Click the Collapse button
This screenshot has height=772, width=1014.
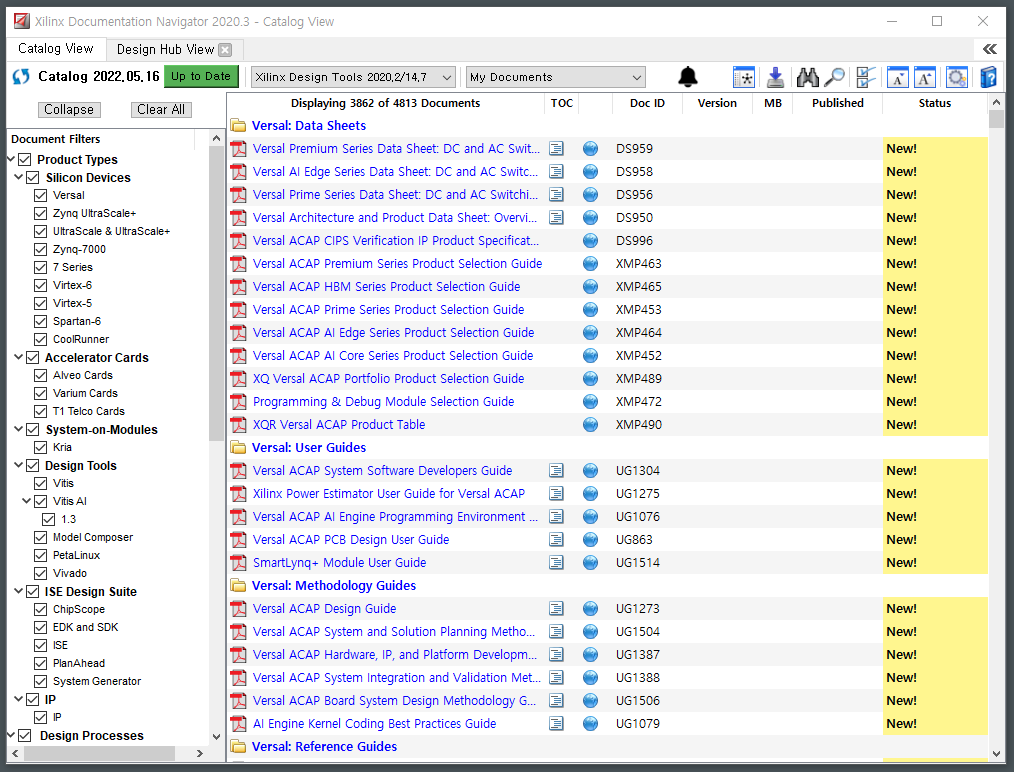[x=69, y=109]
